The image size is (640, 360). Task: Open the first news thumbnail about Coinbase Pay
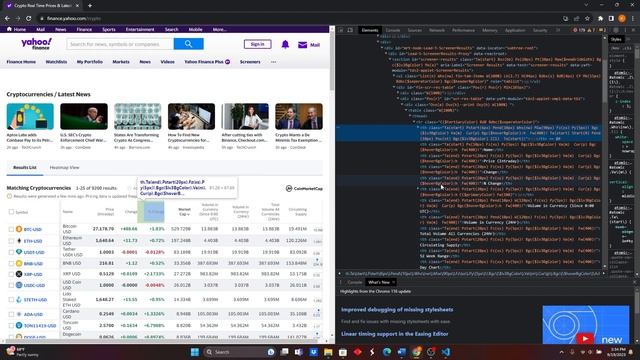(x=30, y=116)
